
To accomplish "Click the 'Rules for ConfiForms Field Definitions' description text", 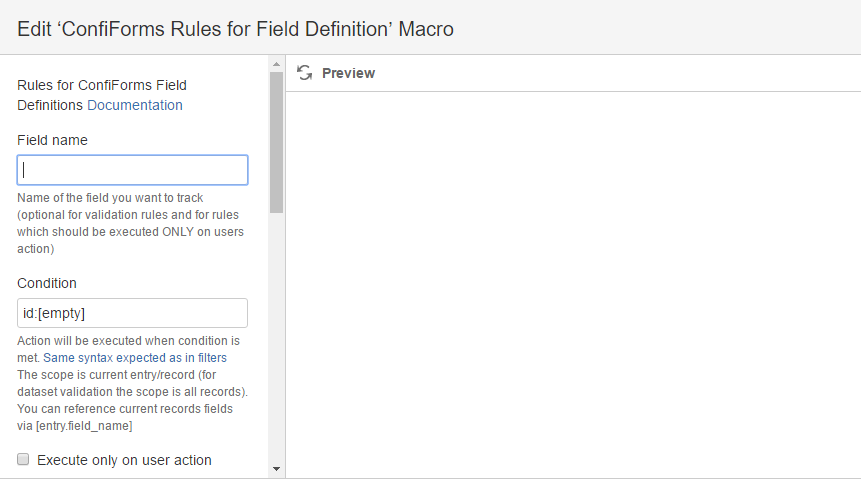I will (x=102, y=95).
